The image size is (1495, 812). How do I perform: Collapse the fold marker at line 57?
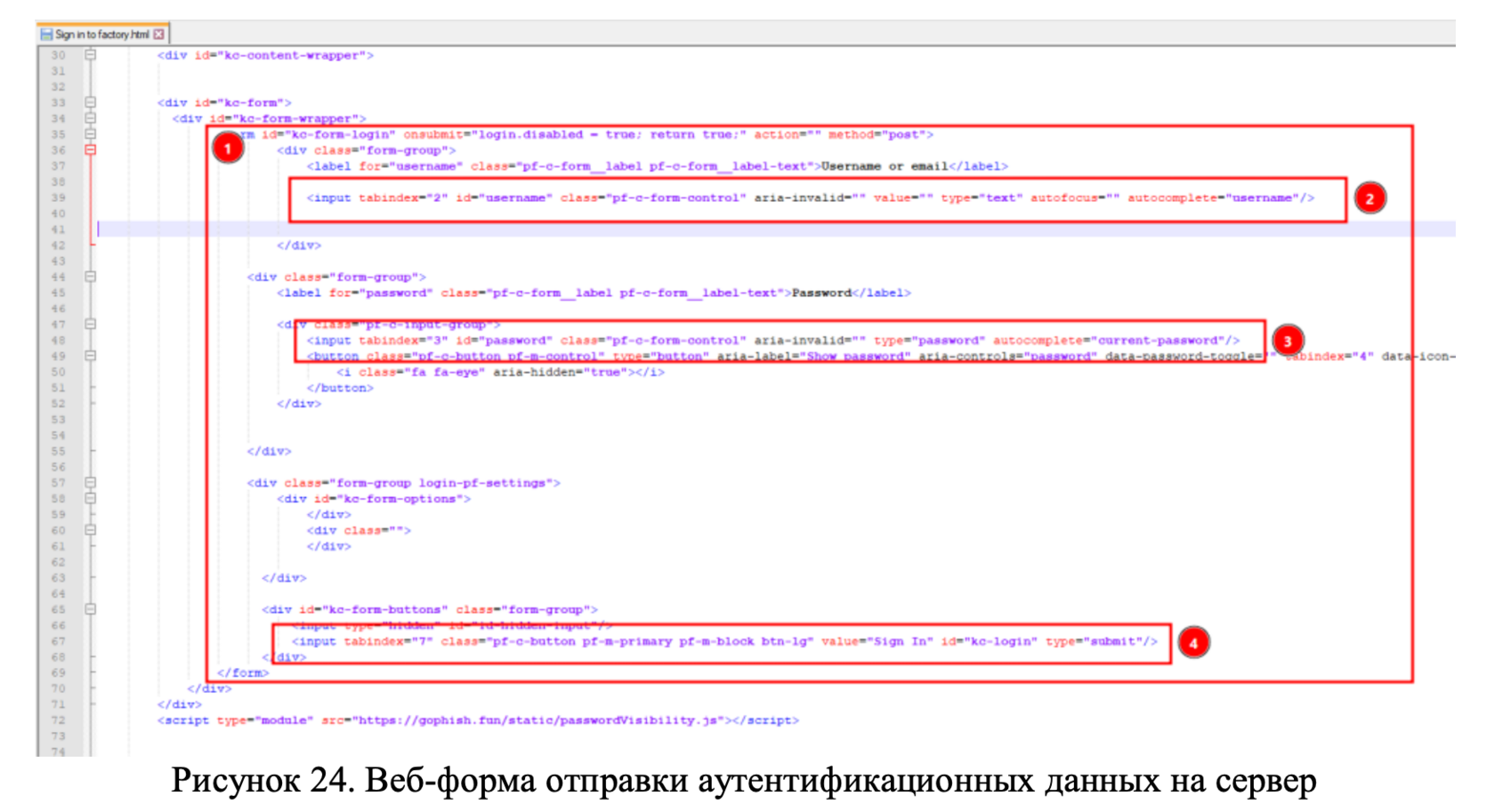pos(90,483)
